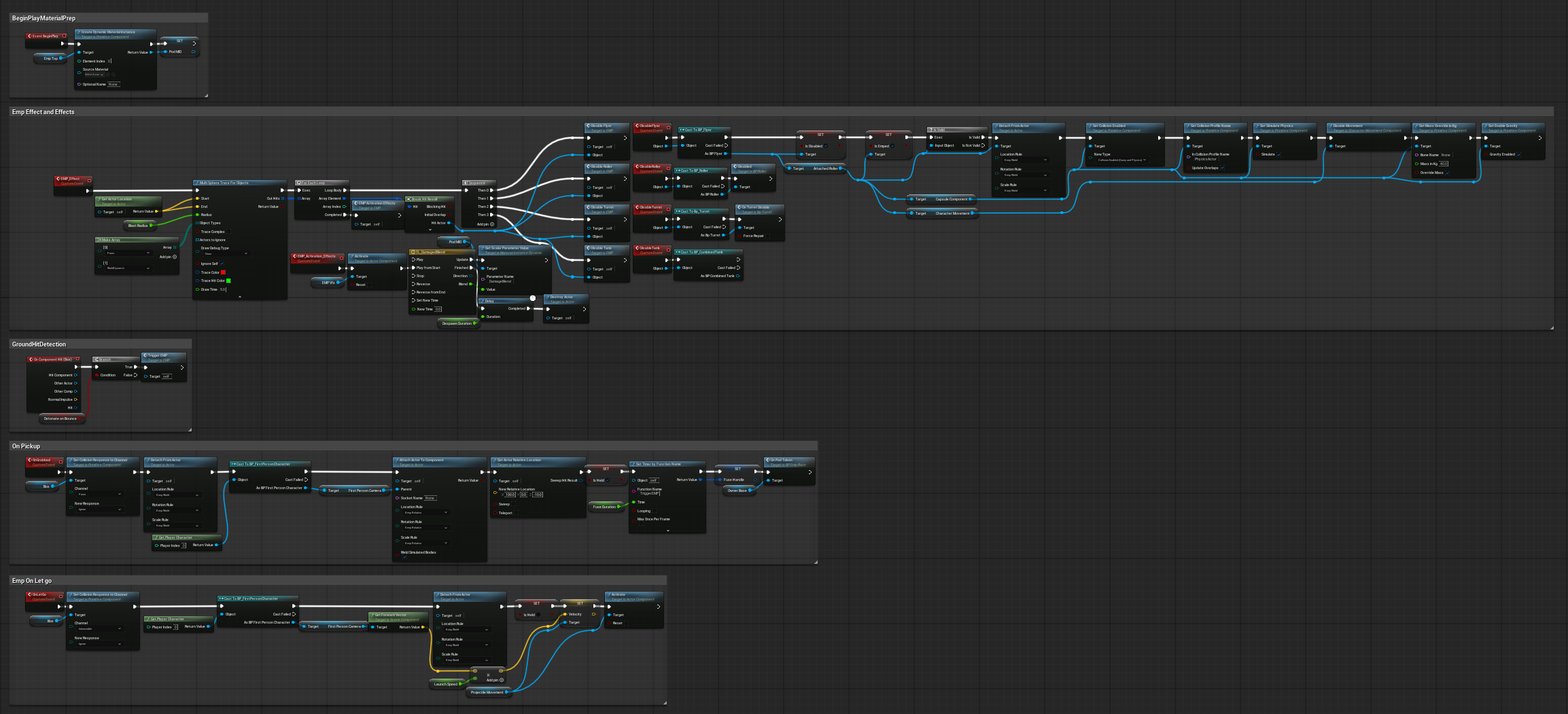Click the Make Array node icon
This screenshot has width=1568, height=714.
tap(99, 240)
